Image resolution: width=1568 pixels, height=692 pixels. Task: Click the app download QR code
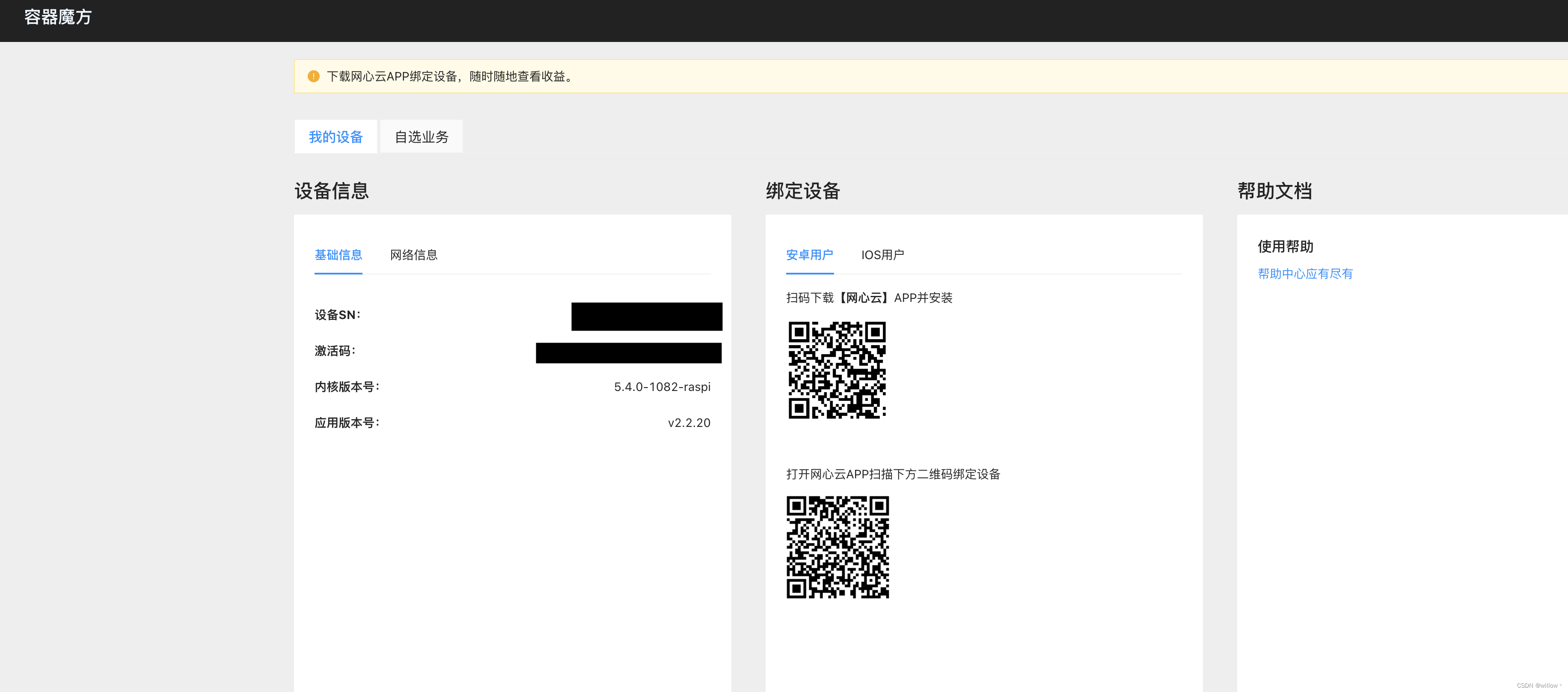837,370
